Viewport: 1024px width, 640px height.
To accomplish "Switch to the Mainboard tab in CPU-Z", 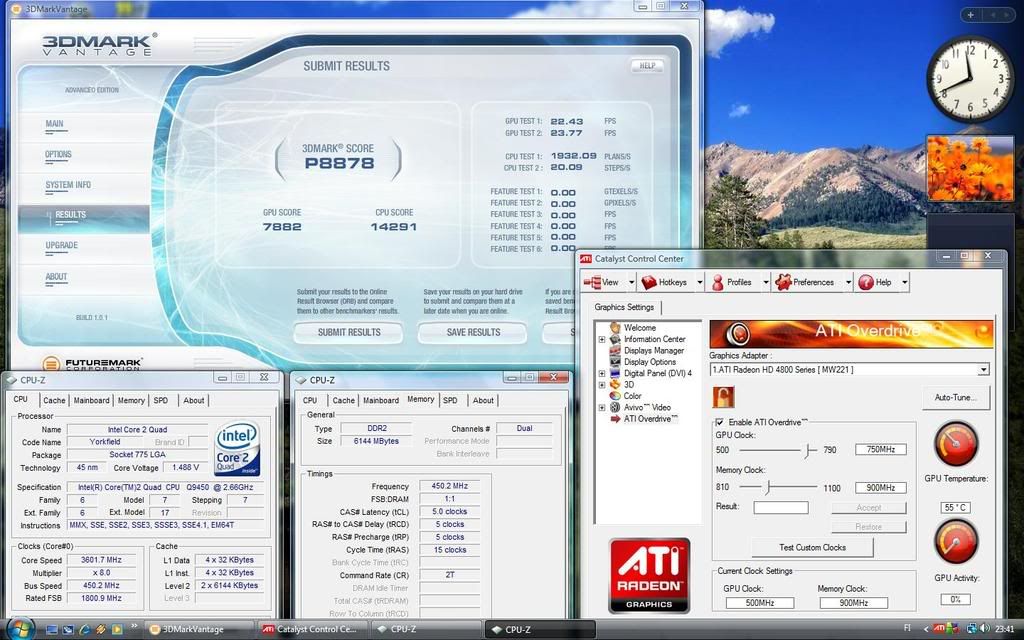I will (x=91, y=400).
